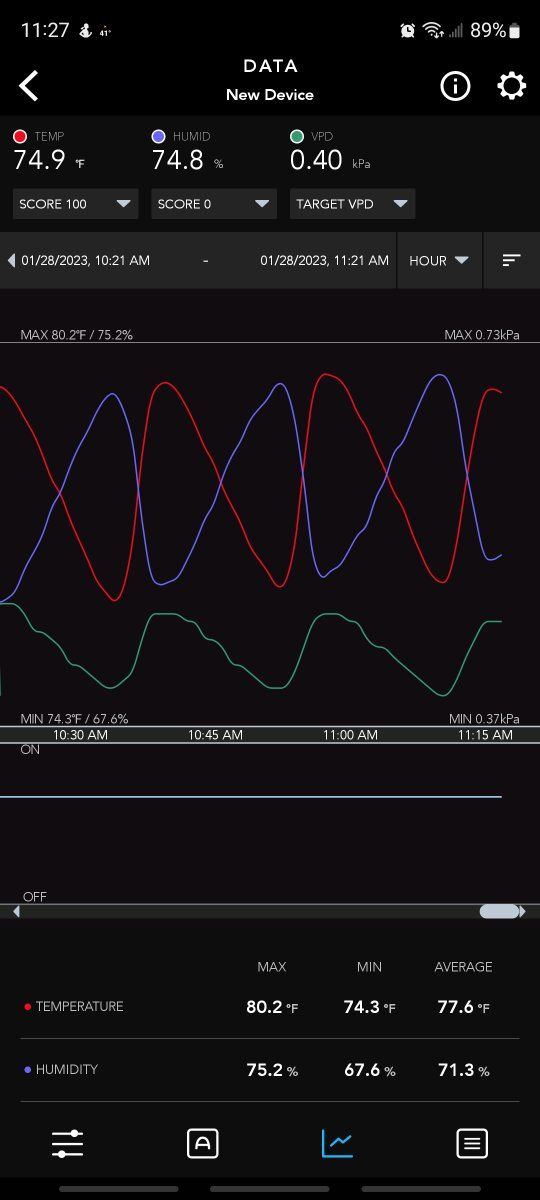Tap the New Device title
Screen dimensions: 540x1200
pos(270,95)
